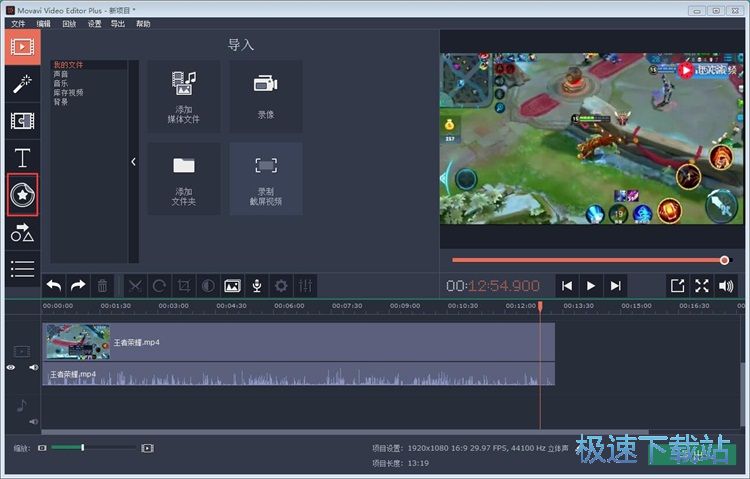Select 库存视频 category
The height and width of the screenshot is (479, 750).
pyautogui.click(x=68, y=92)
